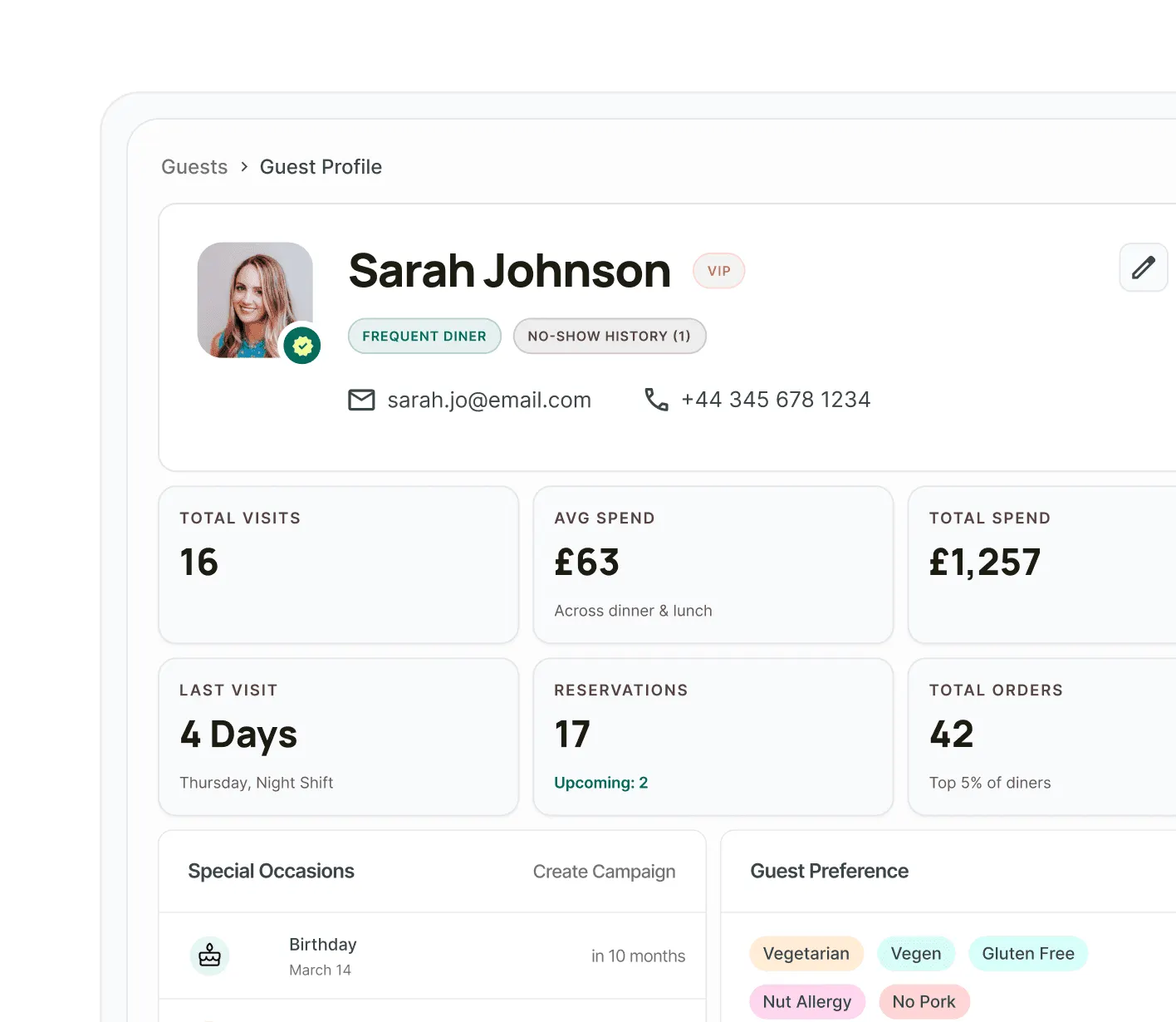Click the total orders value 42
Viewport: 1176px width, 1022px height.
[x=952, y=735]
